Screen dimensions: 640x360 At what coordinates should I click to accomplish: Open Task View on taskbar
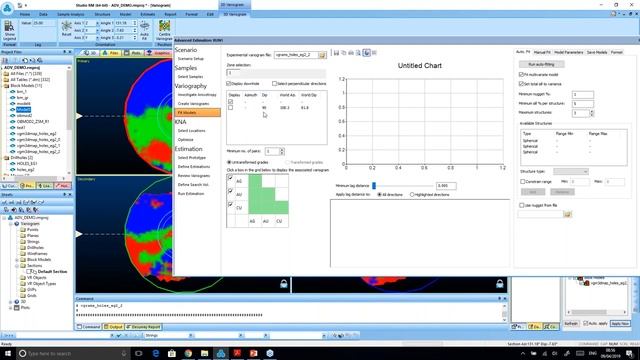coord(139,353)
